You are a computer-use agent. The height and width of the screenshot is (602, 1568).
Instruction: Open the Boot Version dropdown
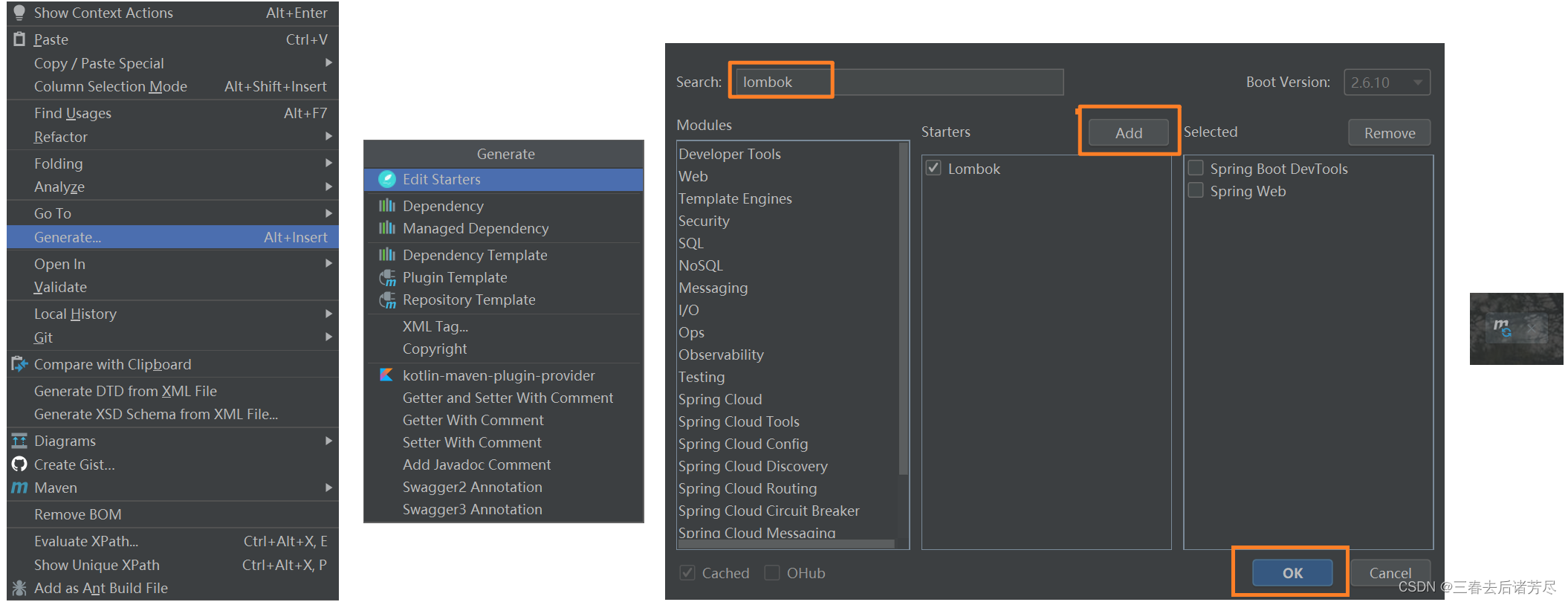pyautogui.click(x=1387, y=82)
